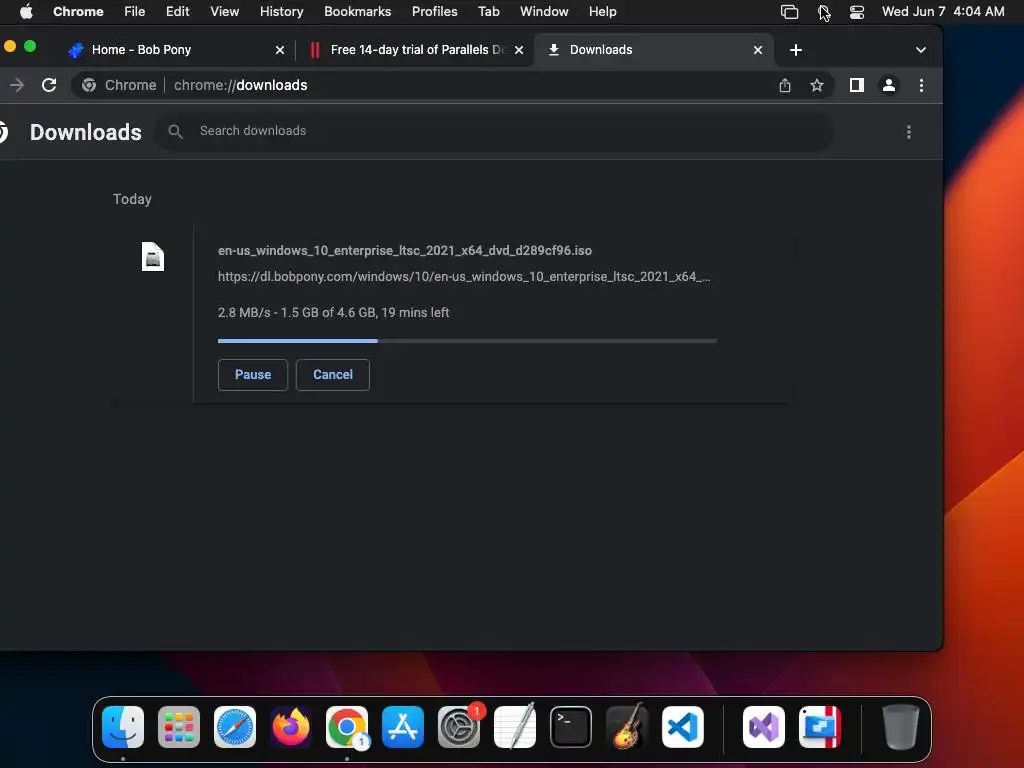Screen dimensions: 1024x768
Task: Click the en-us_windows_10_enterprise ISO filename
Action: pos(405,250)
